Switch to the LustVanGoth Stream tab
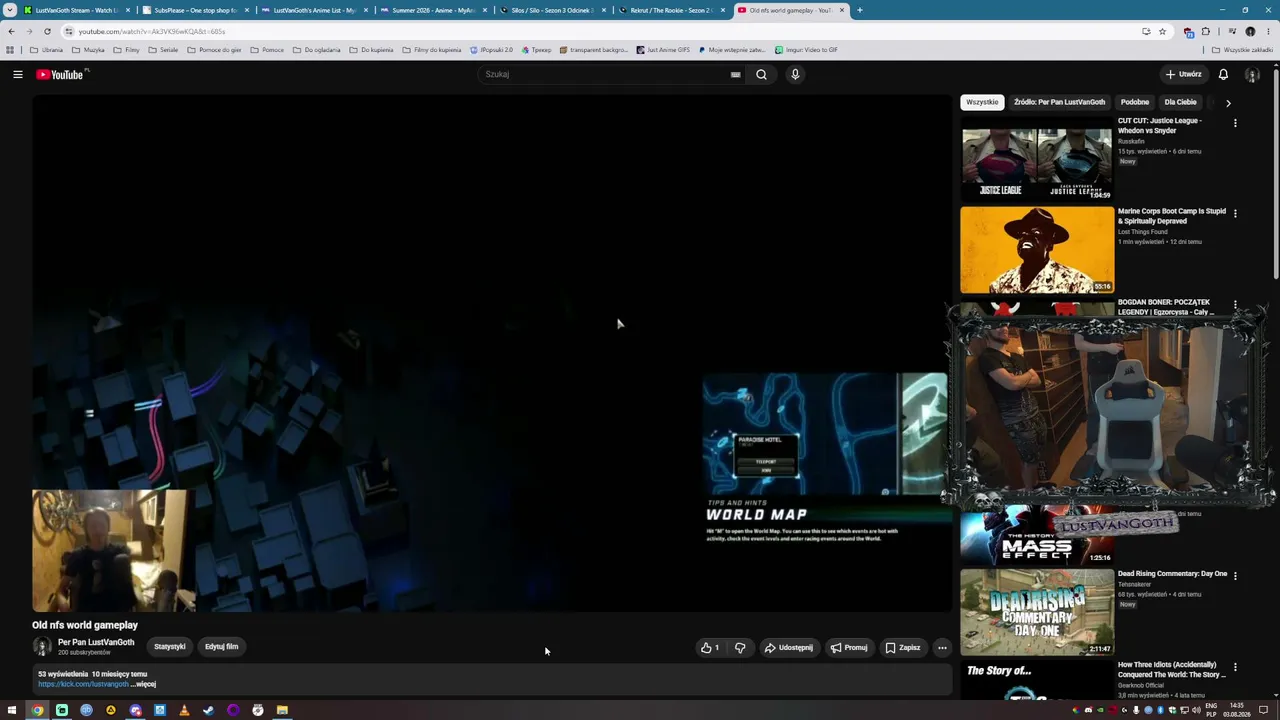This screenshot has height=720, width=1280. click(77, 10)
